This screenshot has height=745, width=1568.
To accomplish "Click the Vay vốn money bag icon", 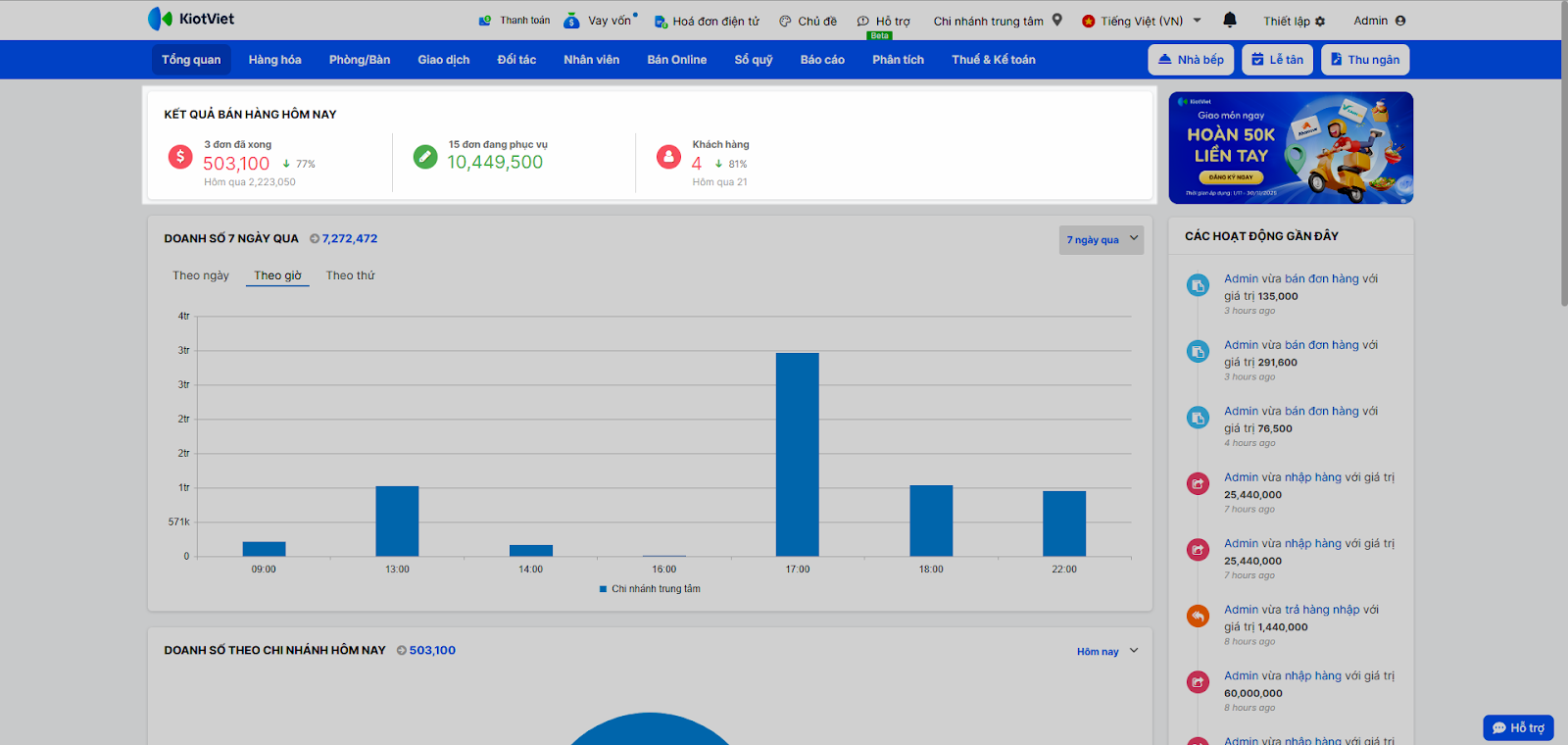I will point(571,21).
